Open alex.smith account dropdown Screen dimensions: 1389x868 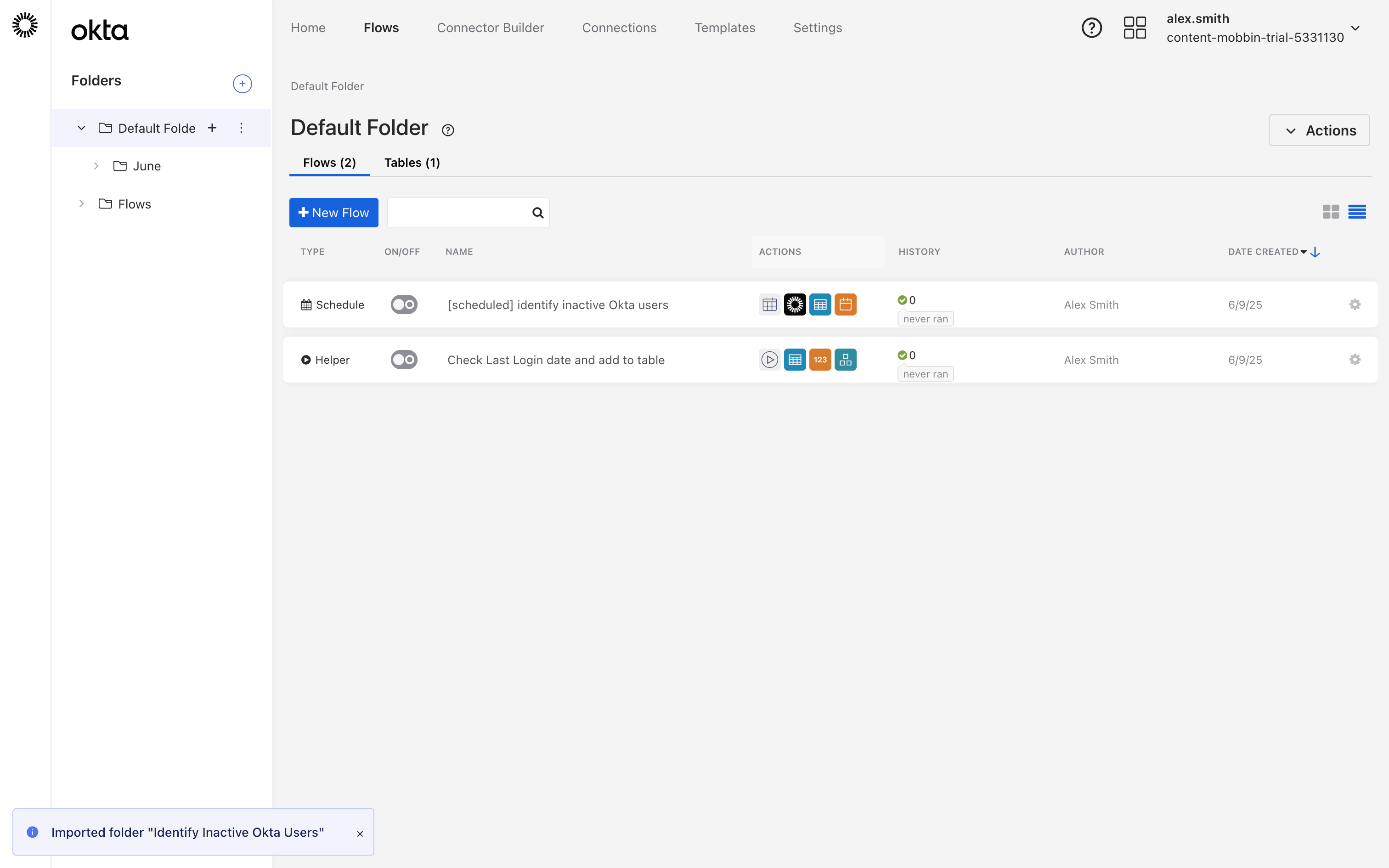click(x=1355, y=28)
